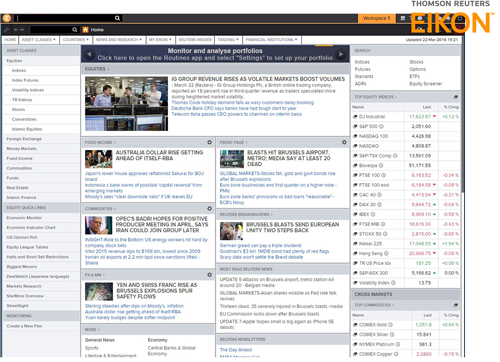The height and width of the screenshot is (362, 500).
Task: Click the grid icon right of Workspace 5
Action: [x=403, y=18]
